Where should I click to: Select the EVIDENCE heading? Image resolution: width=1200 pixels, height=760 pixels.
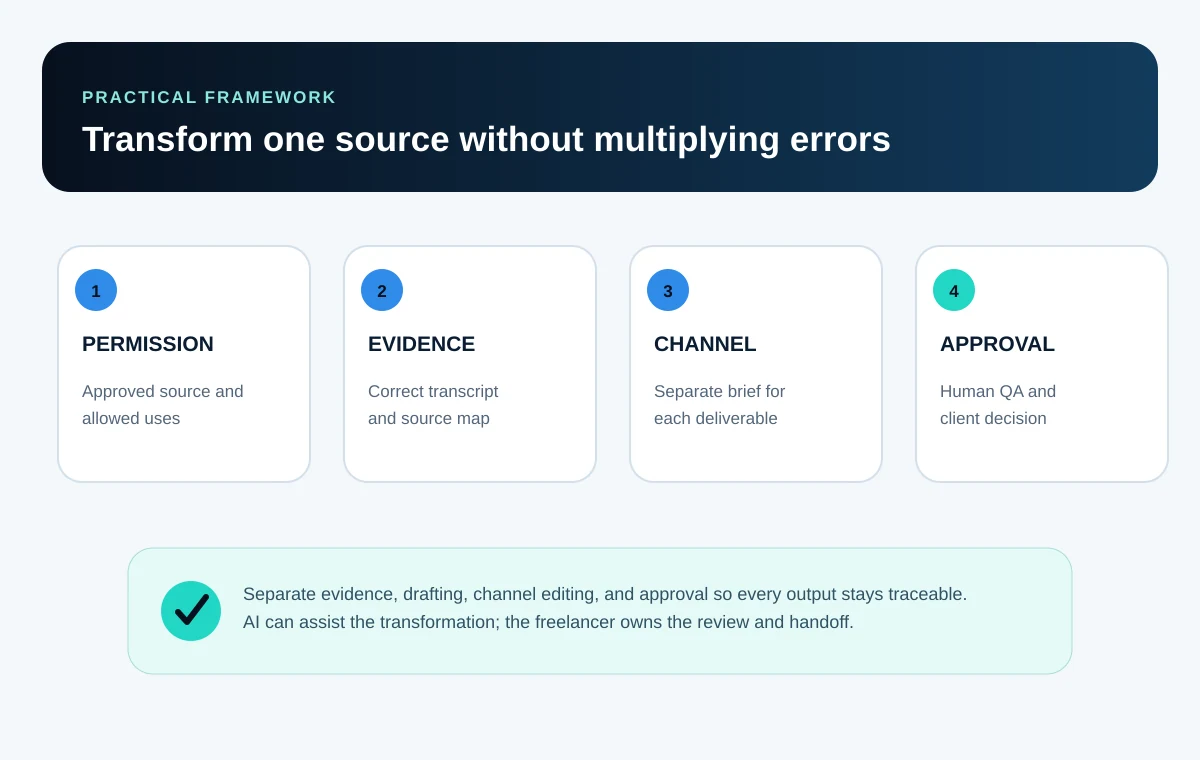point(421,344)
